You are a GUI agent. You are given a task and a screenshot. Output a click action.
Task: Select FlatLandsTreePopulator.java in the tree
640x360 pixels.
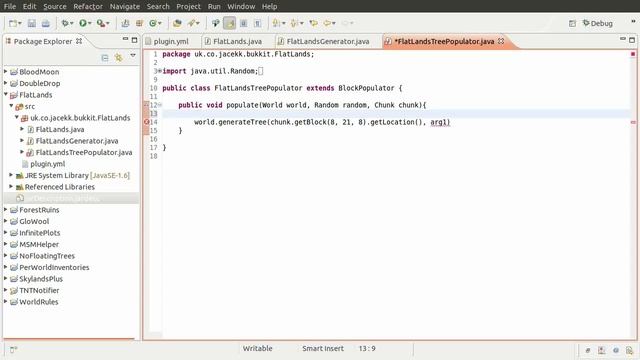pyautogui.click(x=84, y=152)
